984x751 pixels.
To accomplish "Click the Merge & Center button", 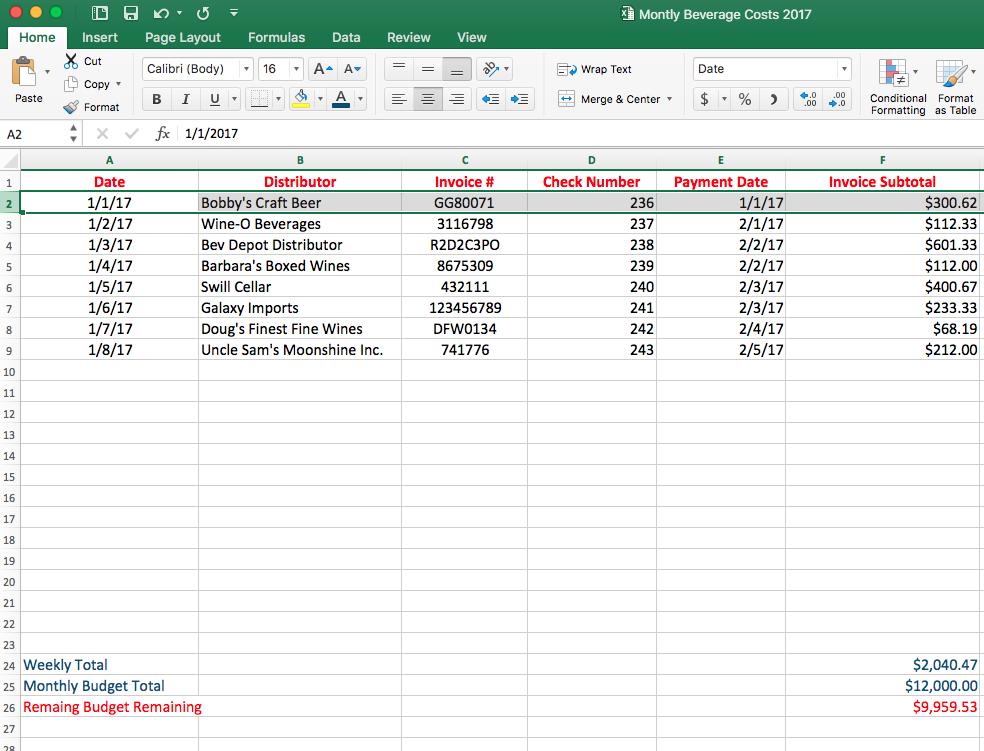I will [x=609, y=99].
